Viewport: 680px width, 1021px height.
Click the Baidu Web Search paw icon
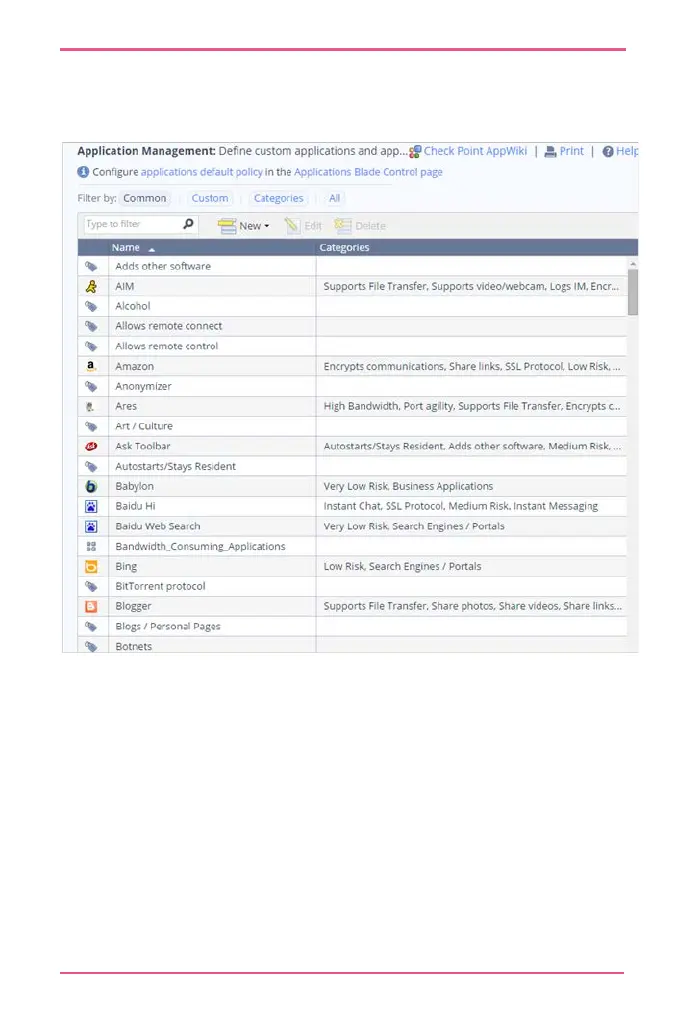click(91, 526)
